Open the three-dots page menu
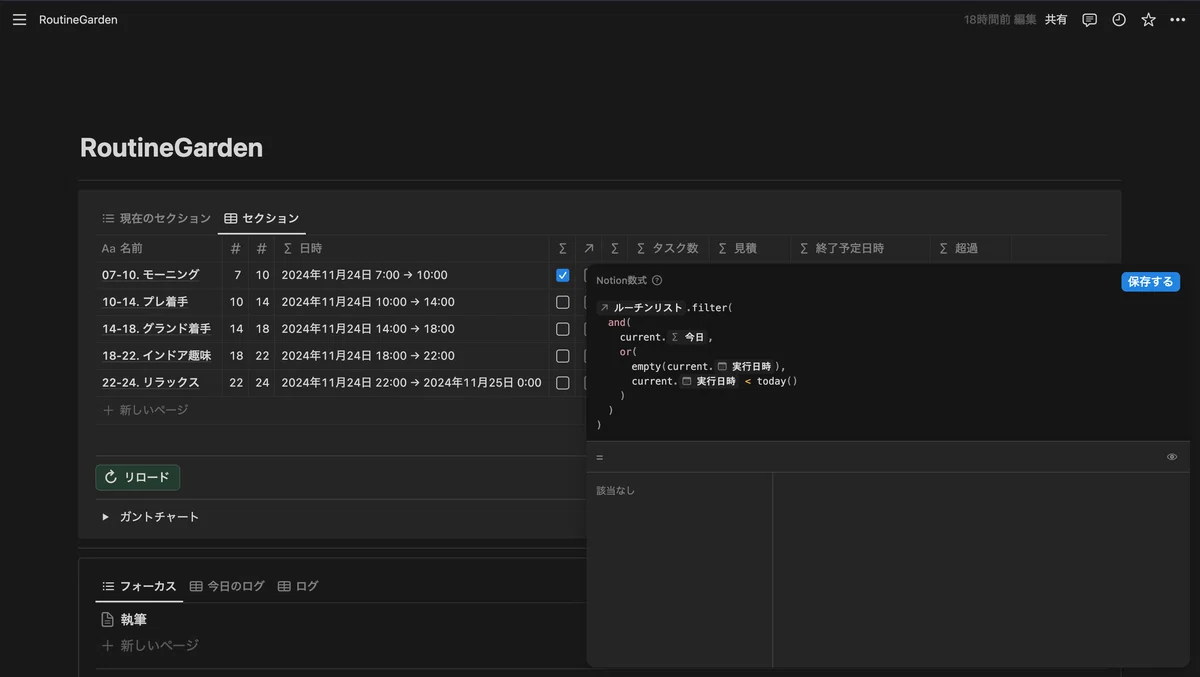This screenshot has width=1200, height=677. pos(1177,19)
